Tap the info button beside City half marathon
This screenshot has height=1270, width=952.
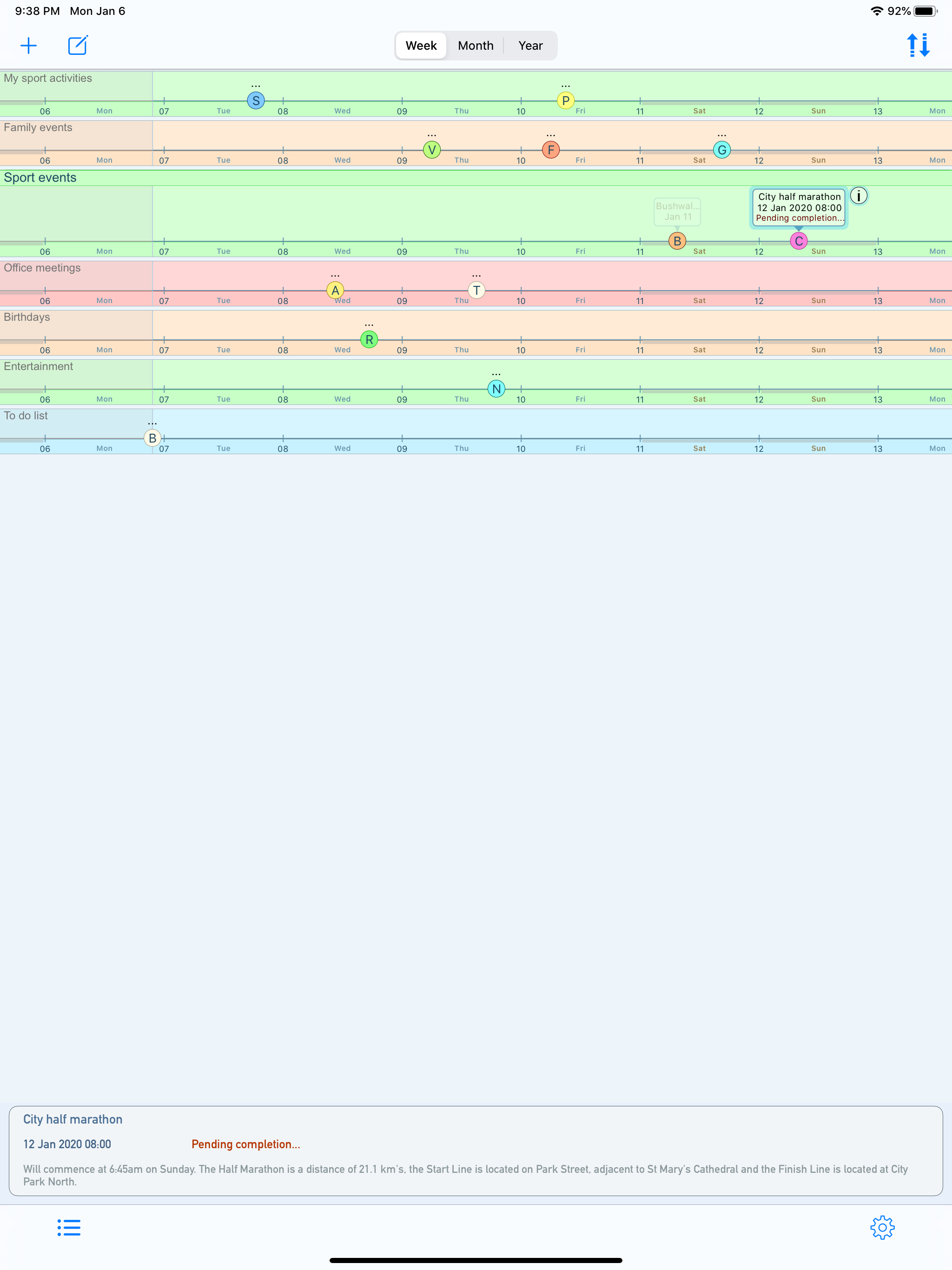[859, 196]
